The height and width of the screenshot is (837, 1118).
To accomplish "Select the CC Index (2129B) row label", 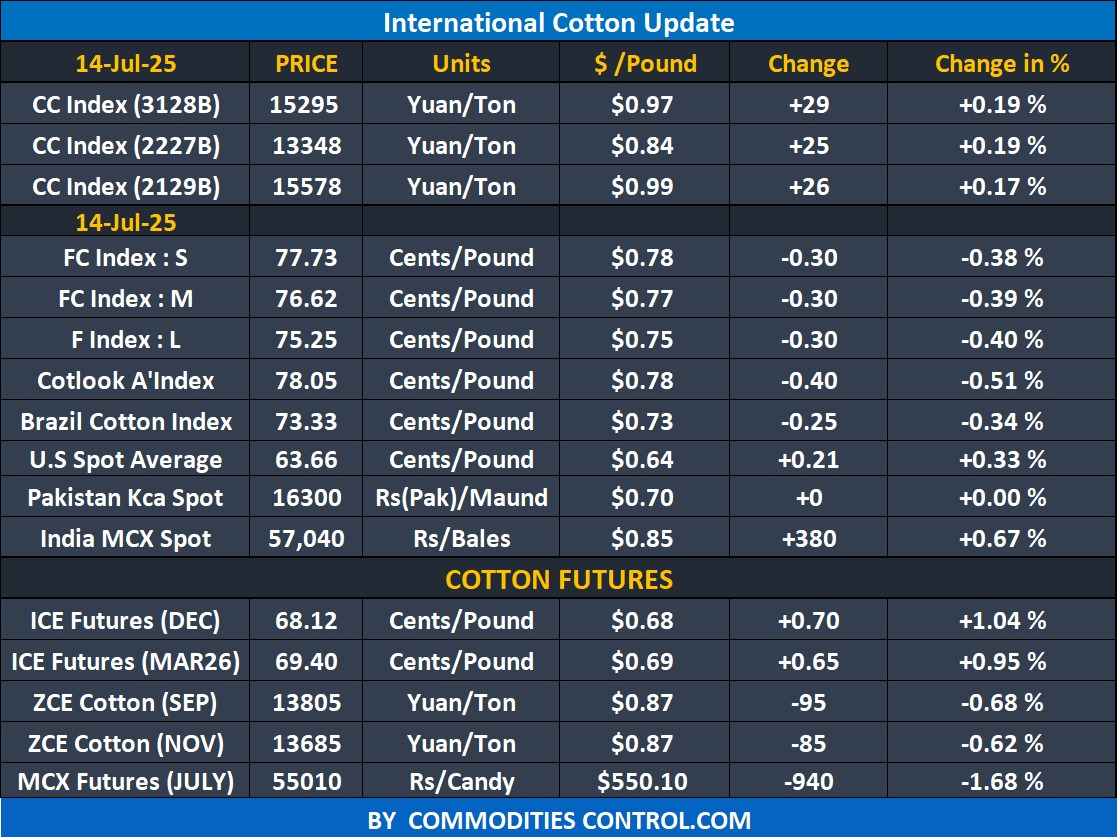I will 126,187.
